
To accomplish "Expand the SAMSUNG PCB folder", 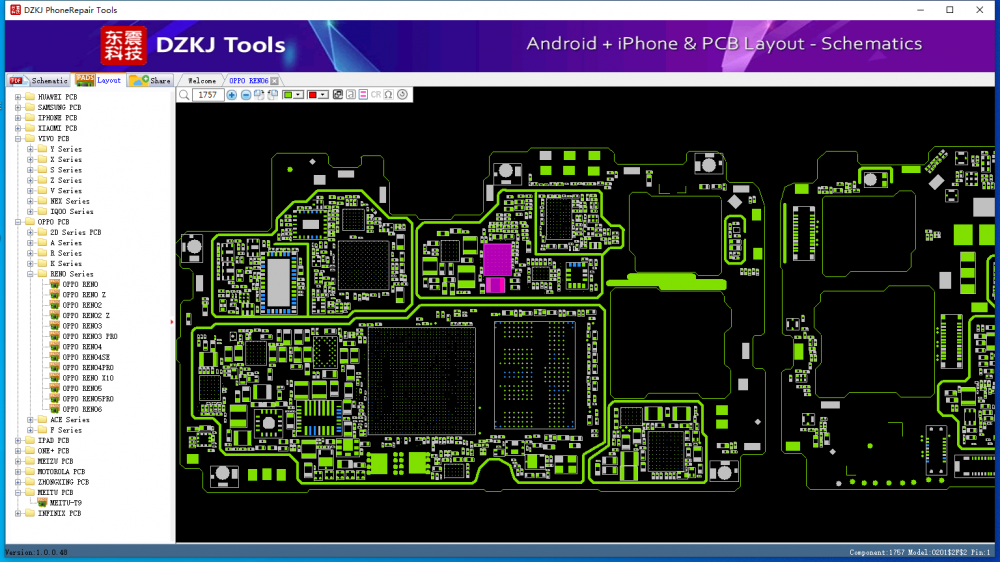I will 18,107.
